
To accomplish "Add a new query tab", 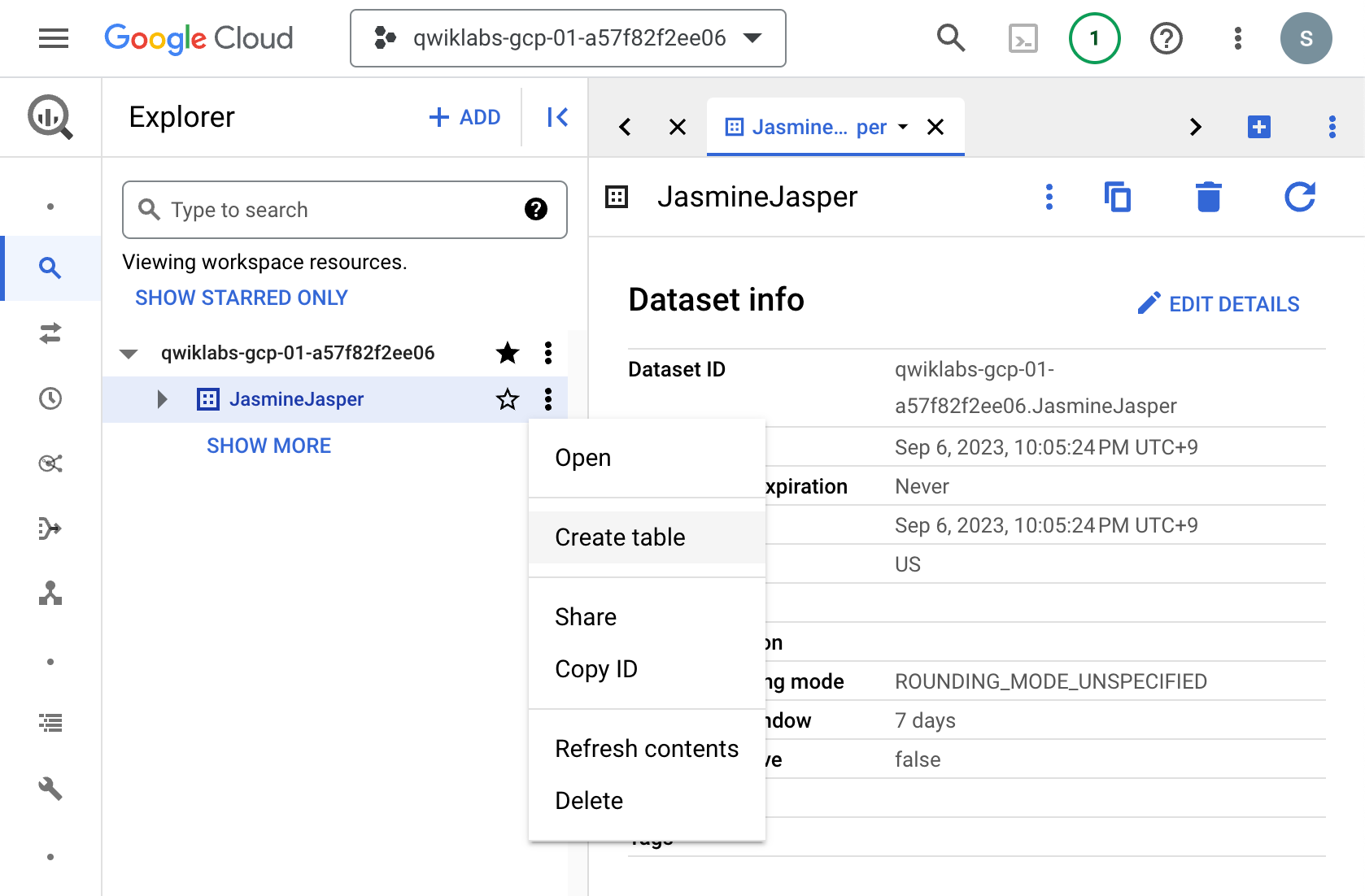I will pos(1259,127).
